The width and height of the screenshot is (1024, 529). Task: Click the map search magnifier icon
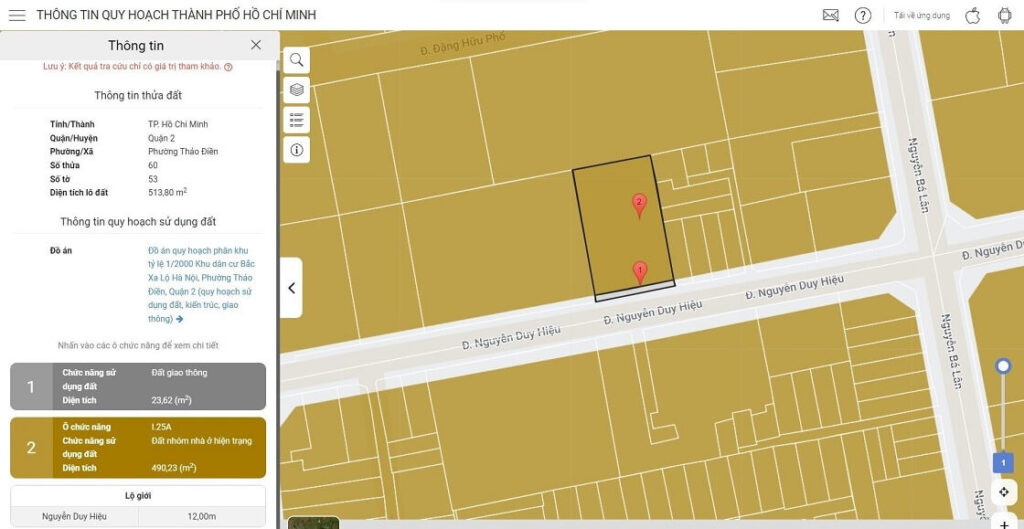click(297, 60)
